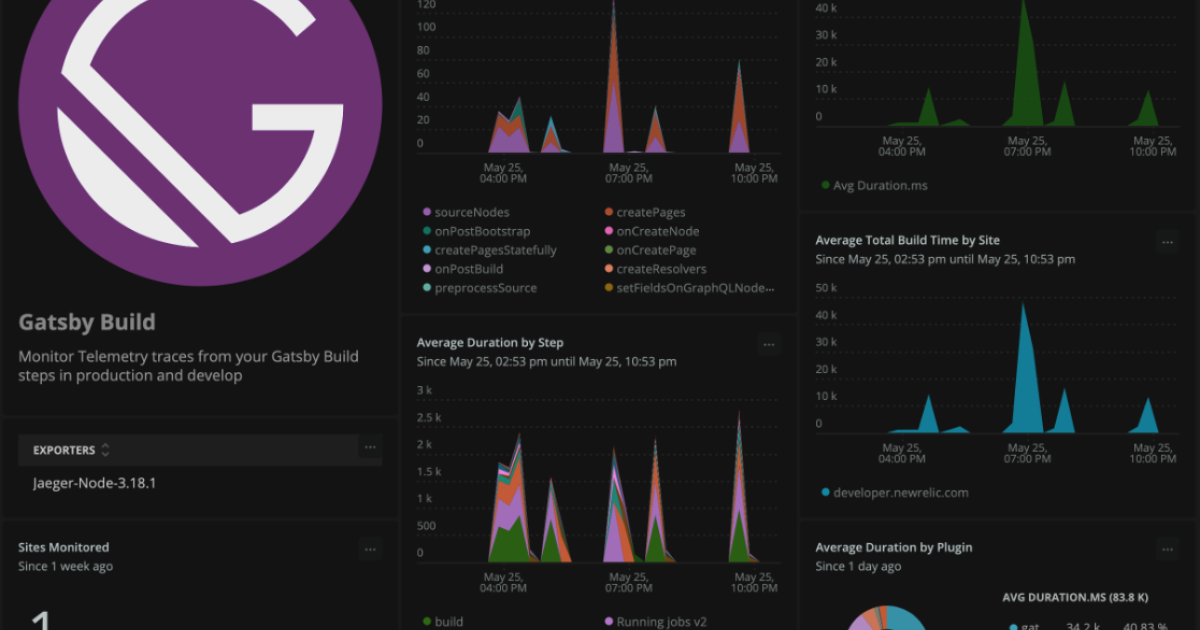Screen dimensions: 1200x630
Task: Click the ellipsis icon on Average Duration by Step chart
Action: (769, 344)
